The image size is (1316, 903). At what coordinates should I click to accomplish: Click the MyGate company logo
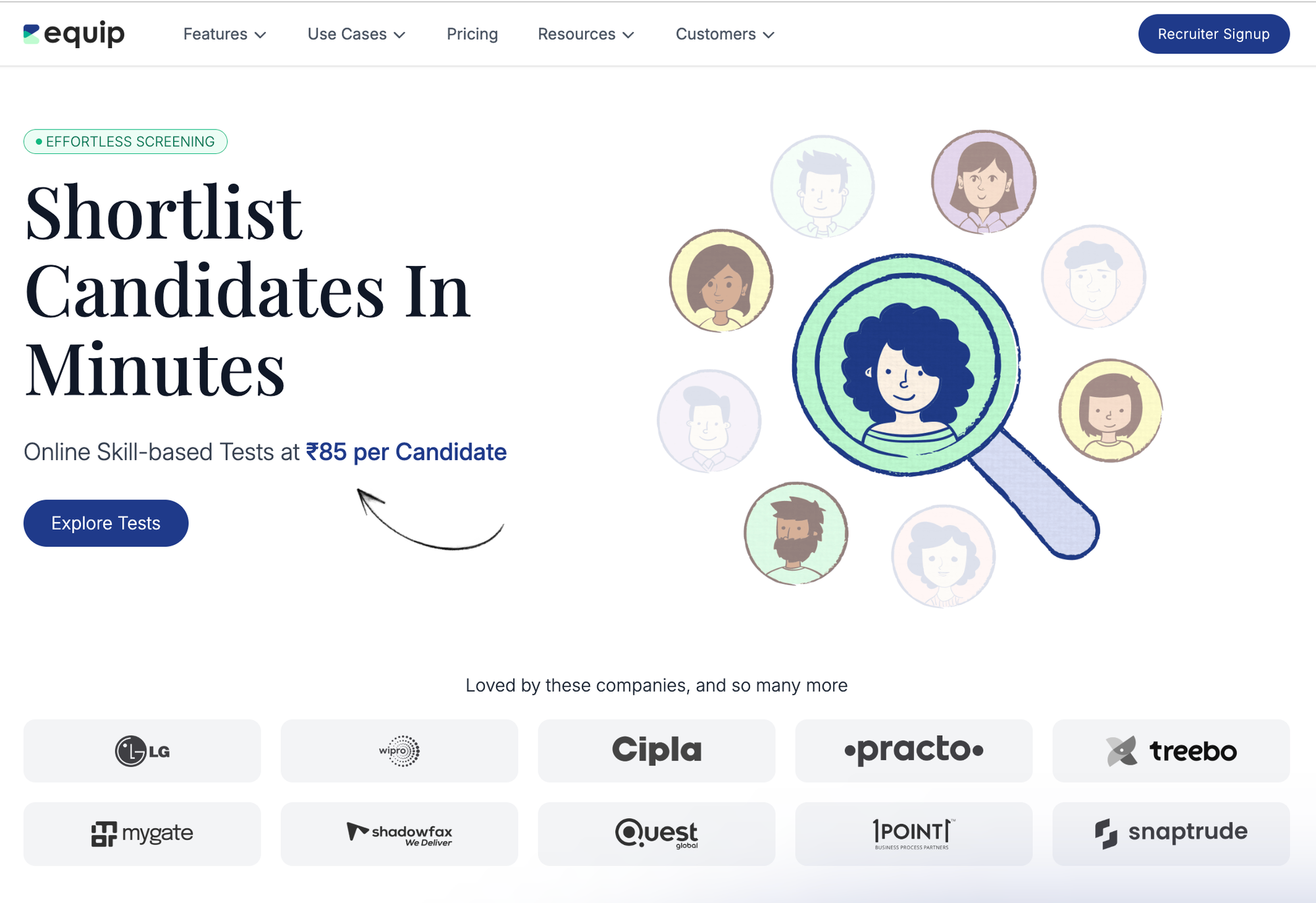coord(141,833)
